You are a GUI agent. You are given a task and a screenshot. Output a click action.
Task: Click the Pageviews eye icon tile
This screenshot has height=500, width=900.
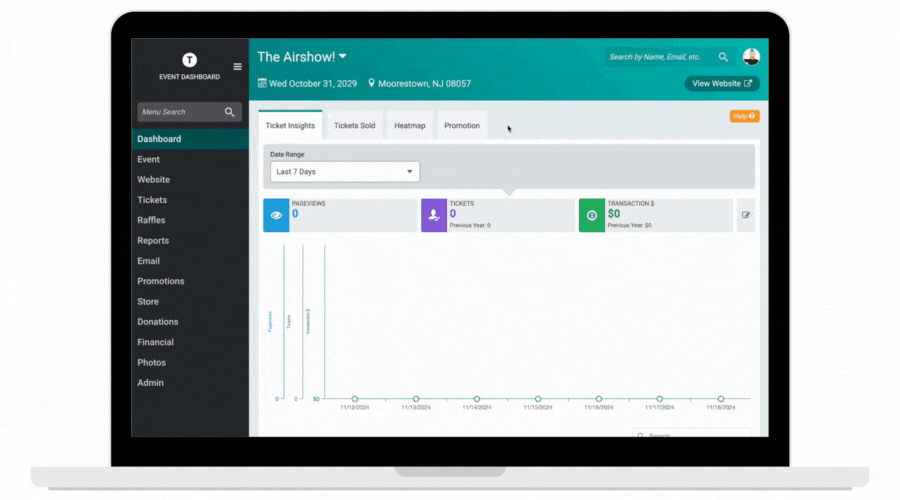(276, 215)
